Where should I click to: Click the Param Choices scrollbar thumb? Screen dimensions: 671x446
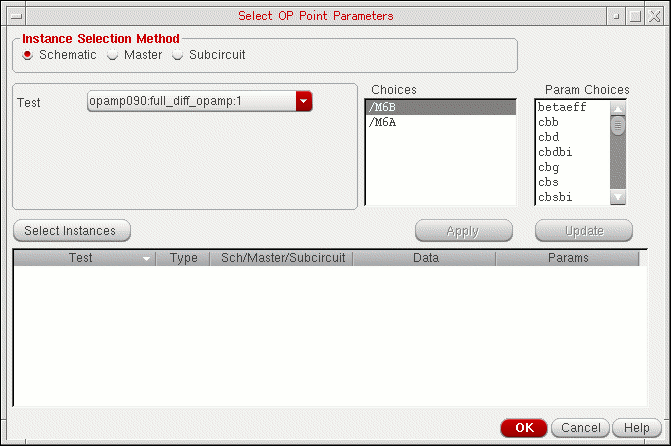(x=618, y=126)
